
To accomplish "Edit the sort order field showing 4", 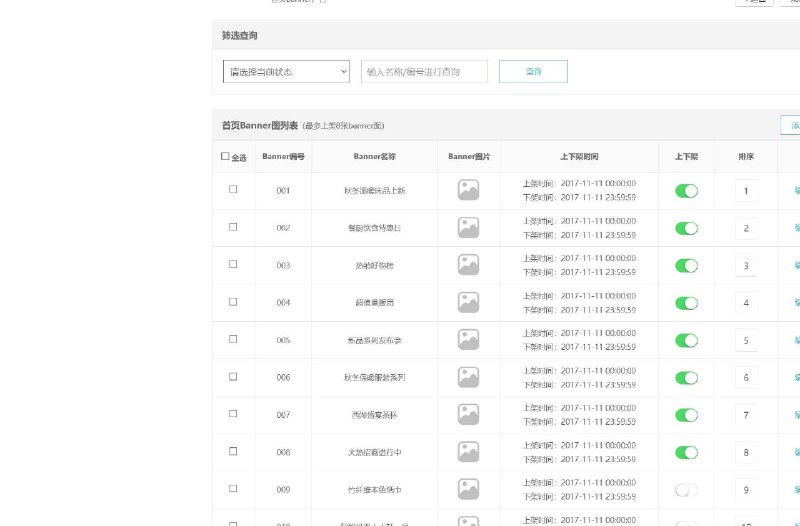I will click(x=746, y=303).
